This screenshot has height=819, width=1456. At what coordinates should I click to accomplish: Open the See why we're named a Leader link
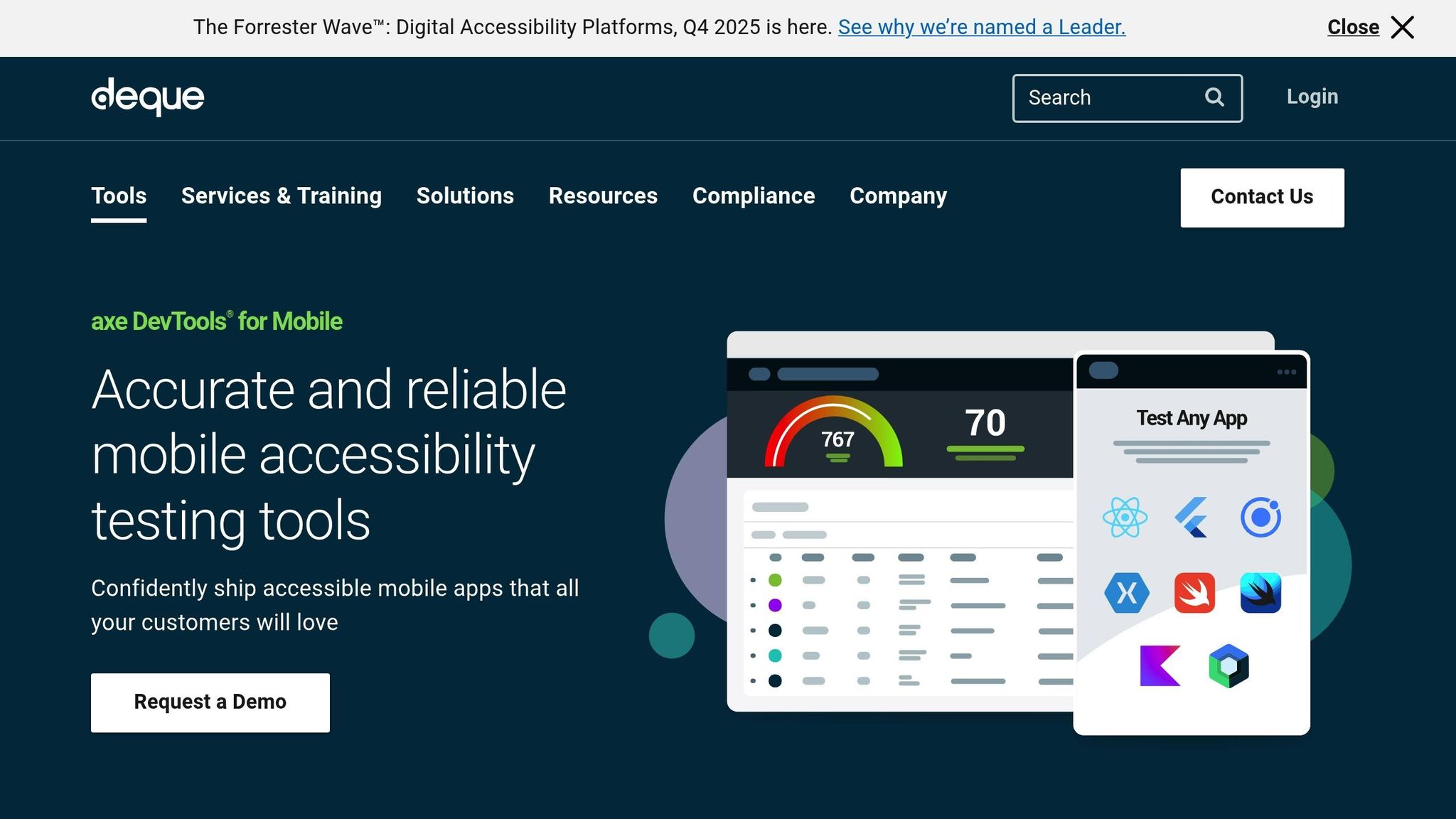click(982, 27)
